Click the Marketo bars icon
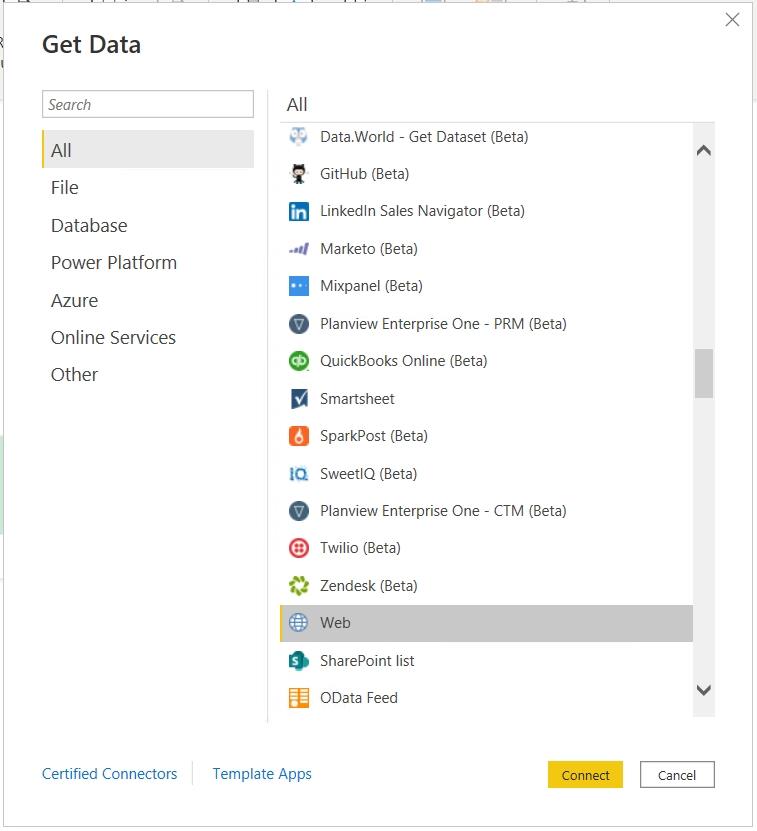Image resolution: width=757 pixels, height=831 pixels. pos(298,249)
